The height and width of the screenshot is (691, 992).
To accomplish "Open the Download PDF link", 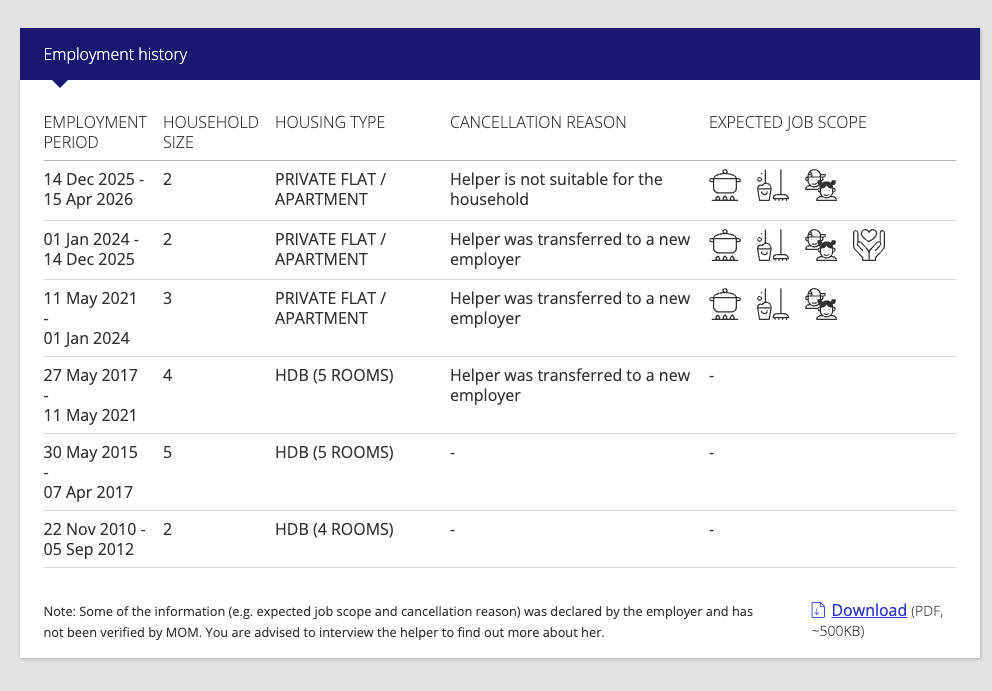I will point(869,611).
